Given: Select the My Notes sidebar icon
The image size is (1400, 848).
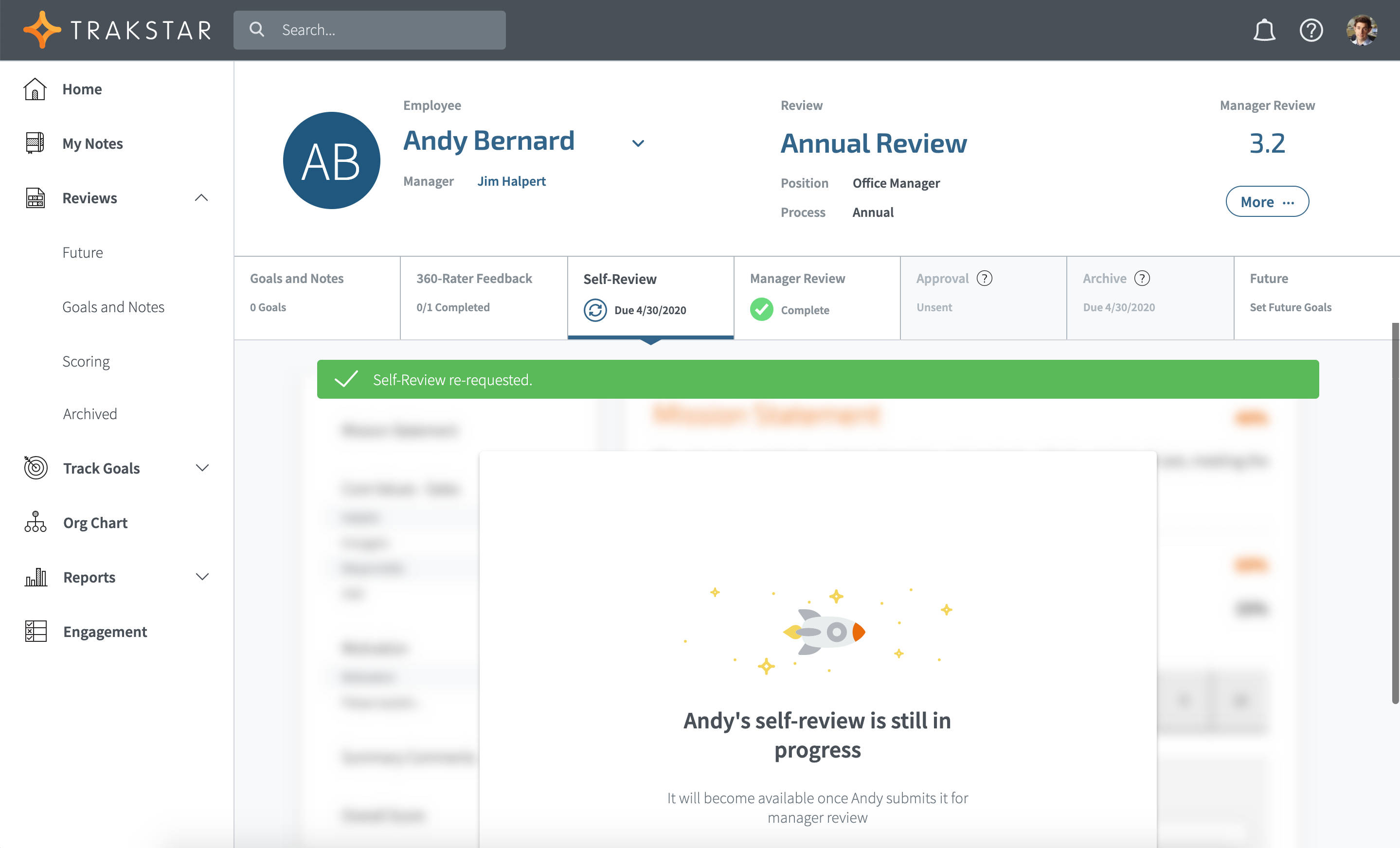Looking at the screenshot, I should coord(35,143).
